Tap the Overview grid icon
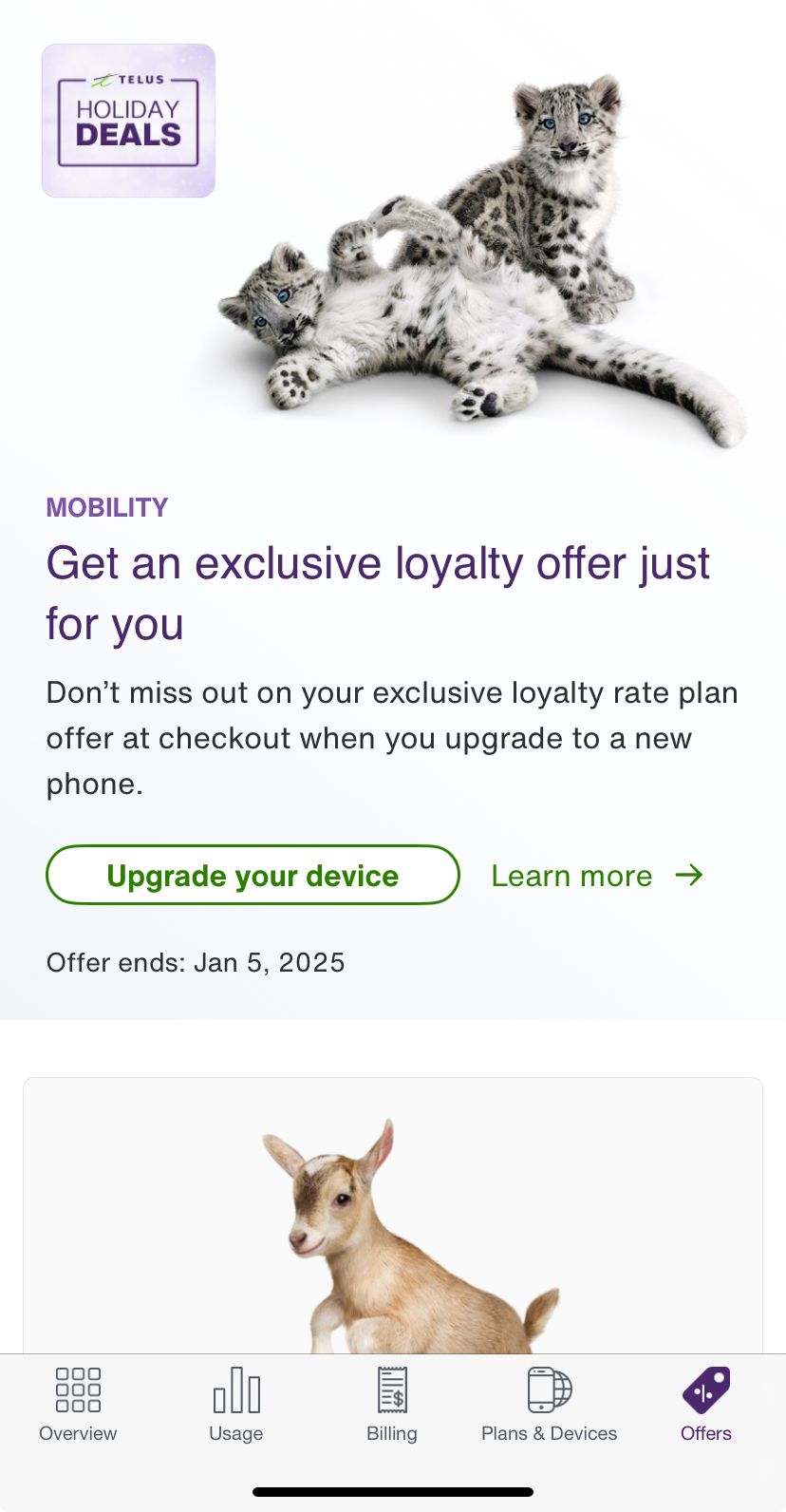The width and height of the screenshot is (786, 1512). point(78,1389)
